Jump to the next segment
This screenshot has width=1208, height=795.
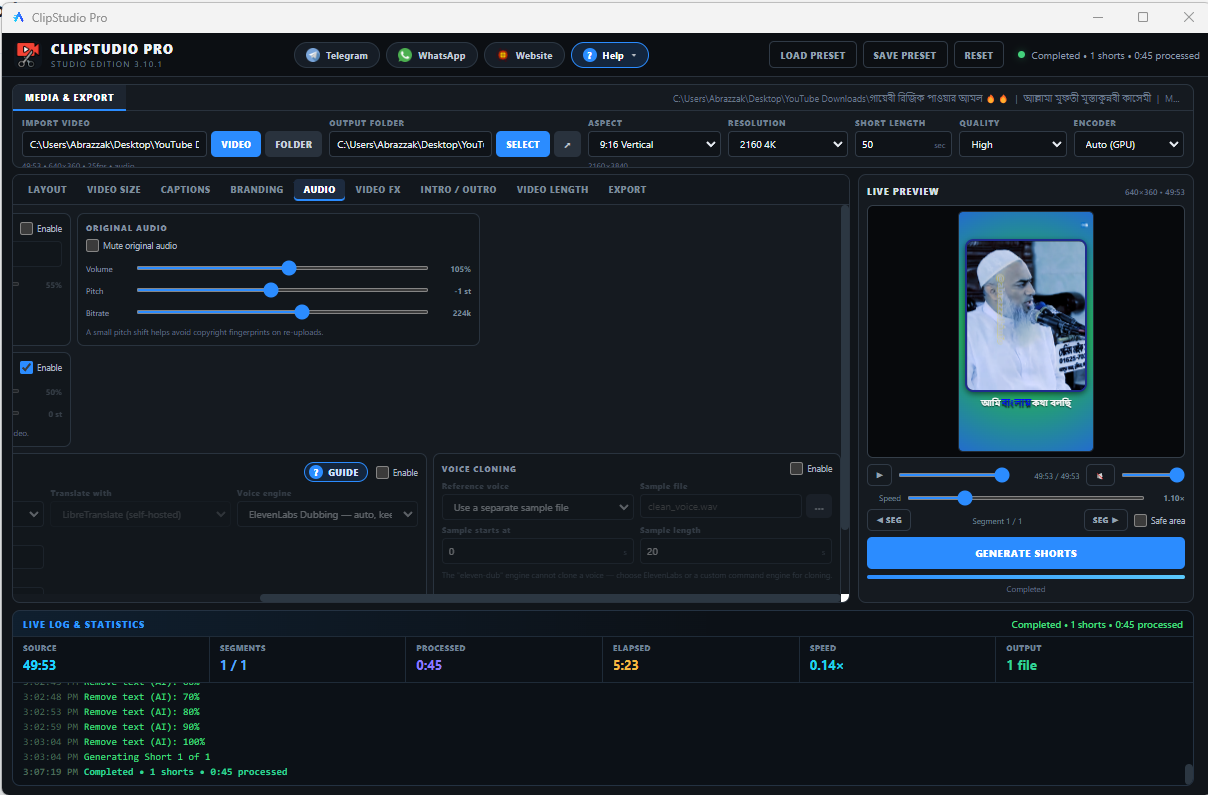click(1106, 520)
